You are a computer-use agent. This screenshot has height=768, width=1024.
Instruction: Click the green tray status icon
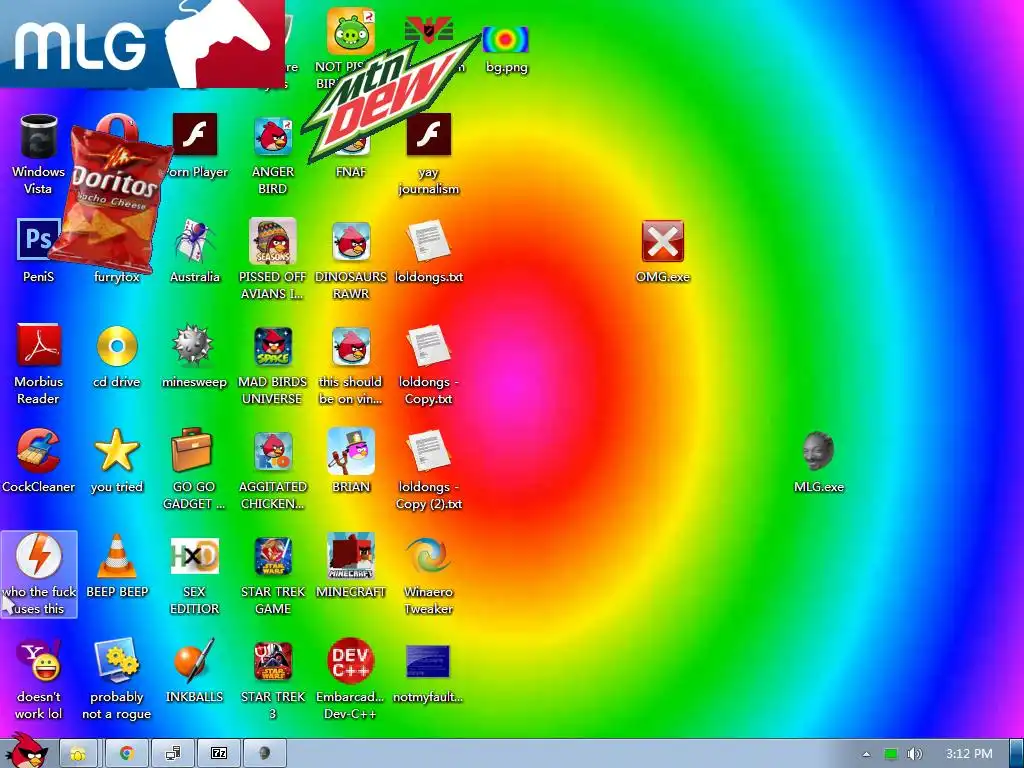(891, 754)
